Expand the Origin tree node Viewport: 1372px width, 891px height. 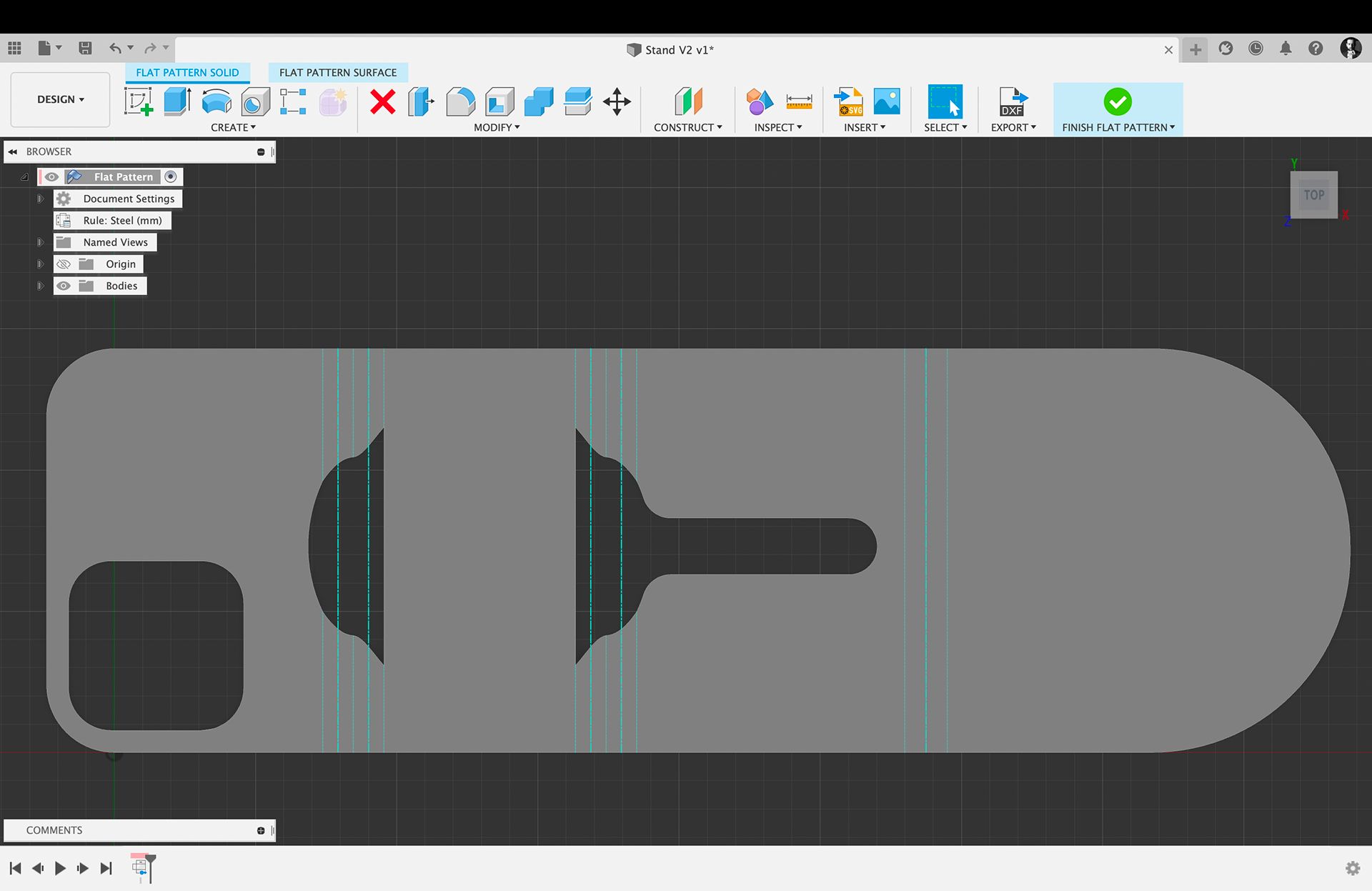point(41,264)
